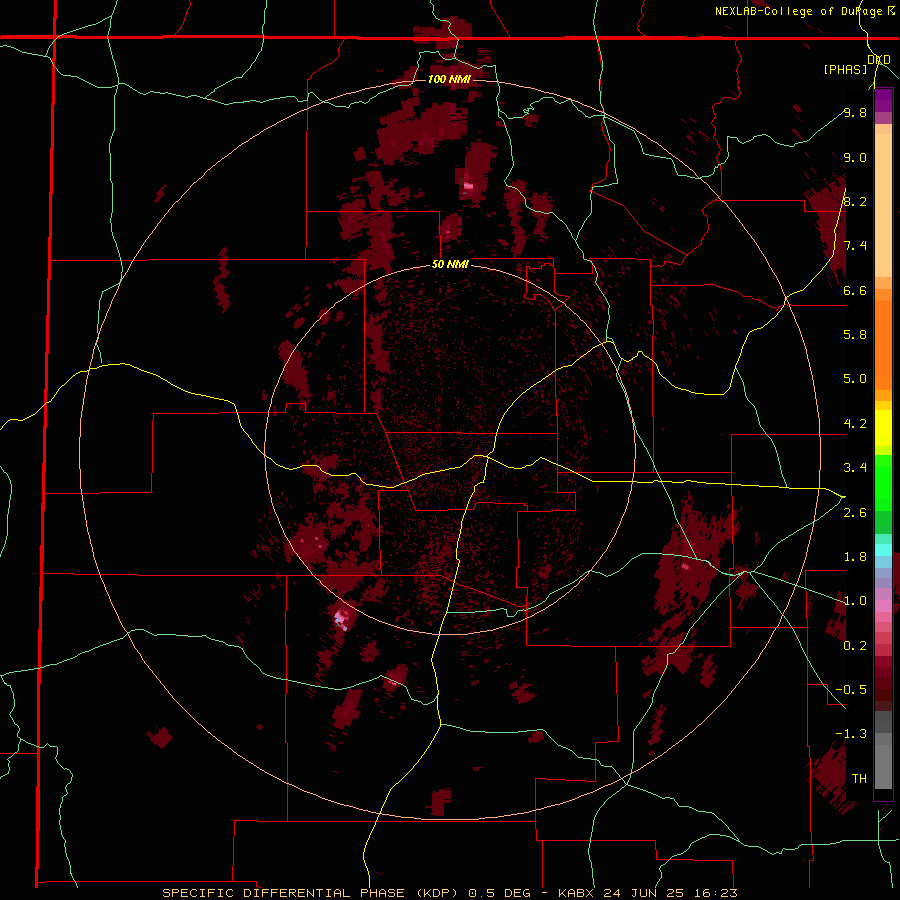The height and width of the screenshot is (900, 900).
Task: Click the Specific Differential Phase KDP caption
Action: [x=450, y=893]
